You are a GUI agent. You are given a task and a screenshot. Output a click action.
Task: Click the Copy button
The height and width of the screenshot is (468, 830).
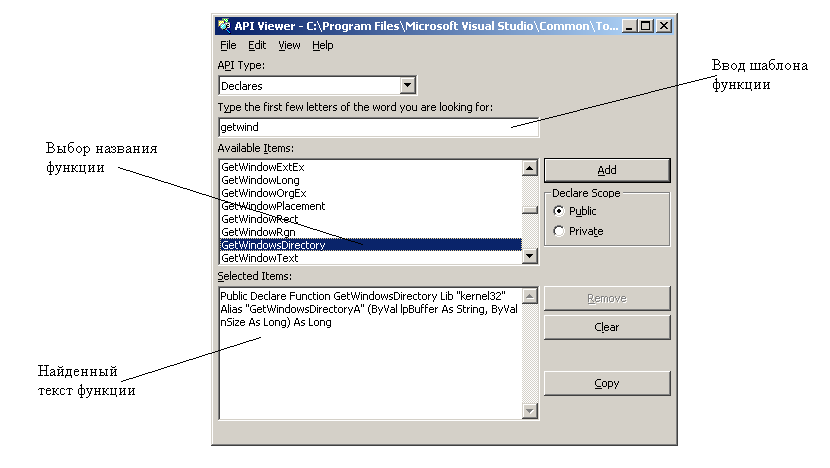tap(607, 383)
